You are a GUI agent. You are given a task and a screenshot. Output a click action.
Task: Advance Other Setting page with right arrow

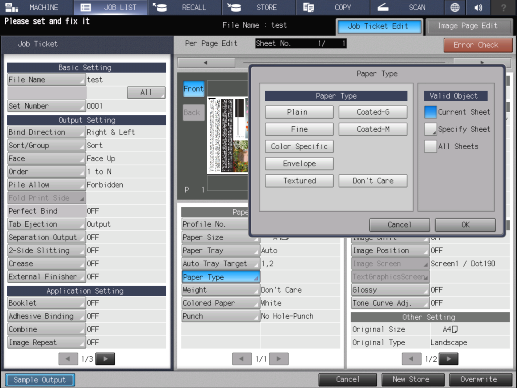(x=449, y=359)
